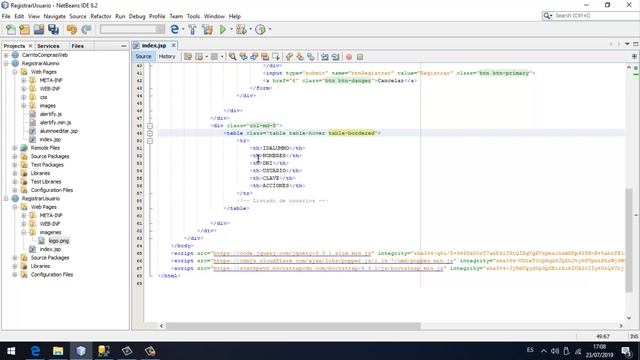
Task: Toggle rectangular selection icon
Action: tap(276, 57)
